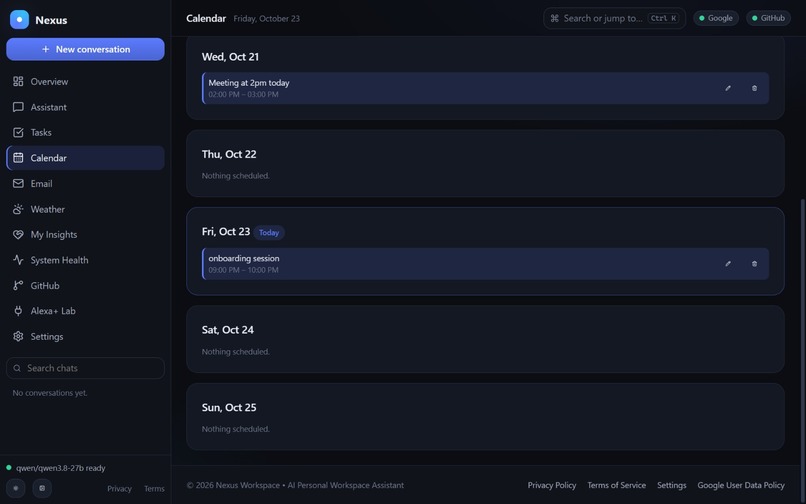Click 'Nothing scheduled.' under Thu, Oct 22

pos(235,176)
